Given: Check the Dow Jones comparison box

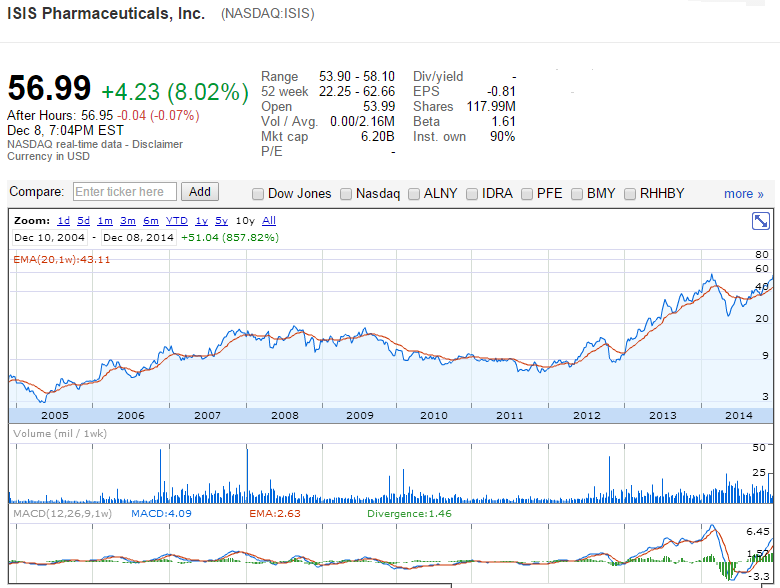Looking at the screenshot, I should [x=258, y=194].
